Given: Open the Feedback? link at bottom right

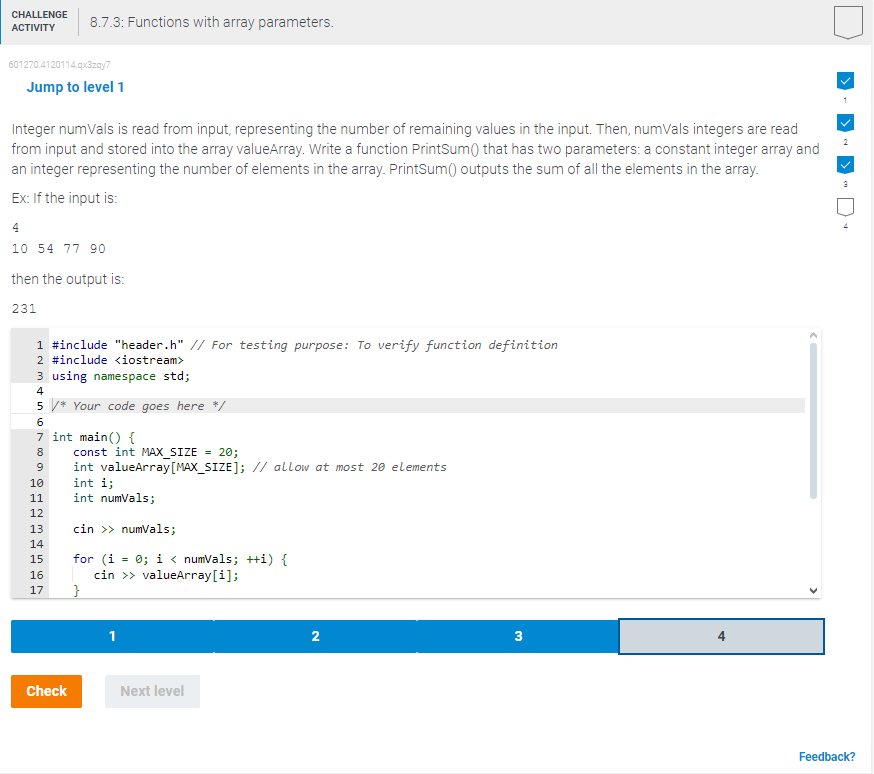Looking at the screenshot, I should pos(827,757).
